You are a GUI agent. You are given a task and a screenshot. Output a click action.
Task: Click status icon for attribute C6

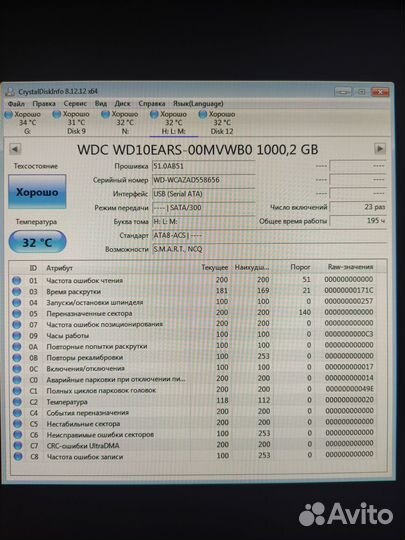point(17,435)
